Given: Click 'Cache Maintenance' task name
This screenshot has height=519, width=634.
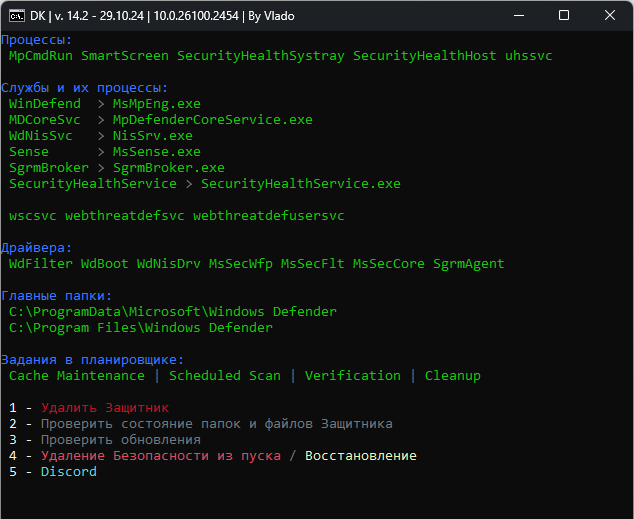Looking at the screenshot, I should pyautogui.click(x=77, y=376).
